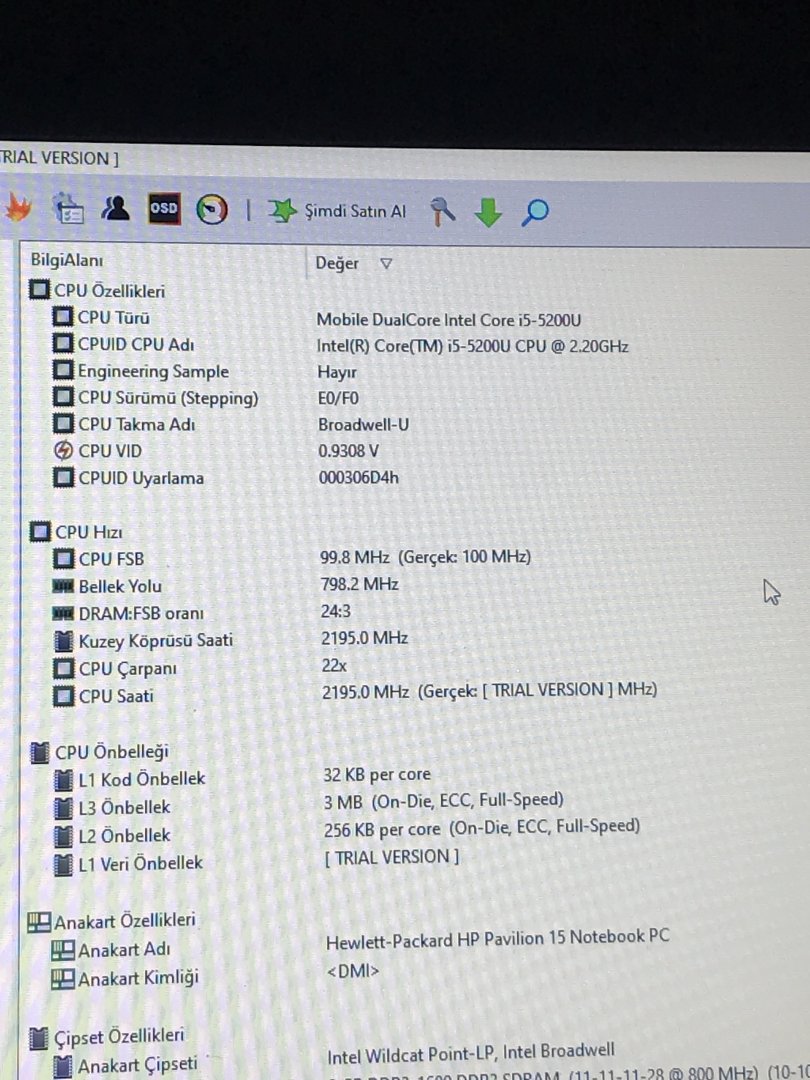
Task: Open the report wizard icon
Action: [x=69, y=209]
